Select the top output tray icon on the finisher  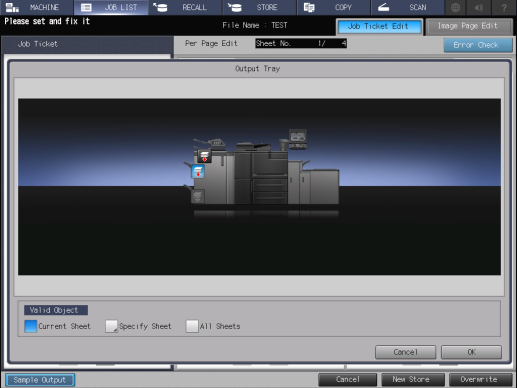(204, 156)
